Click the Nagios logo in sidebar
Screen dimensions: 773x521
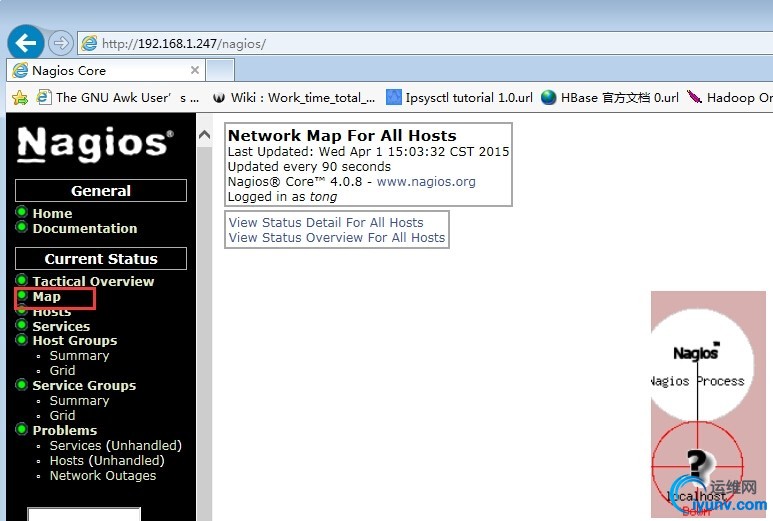pyautogui.click(x=95, y=143)
